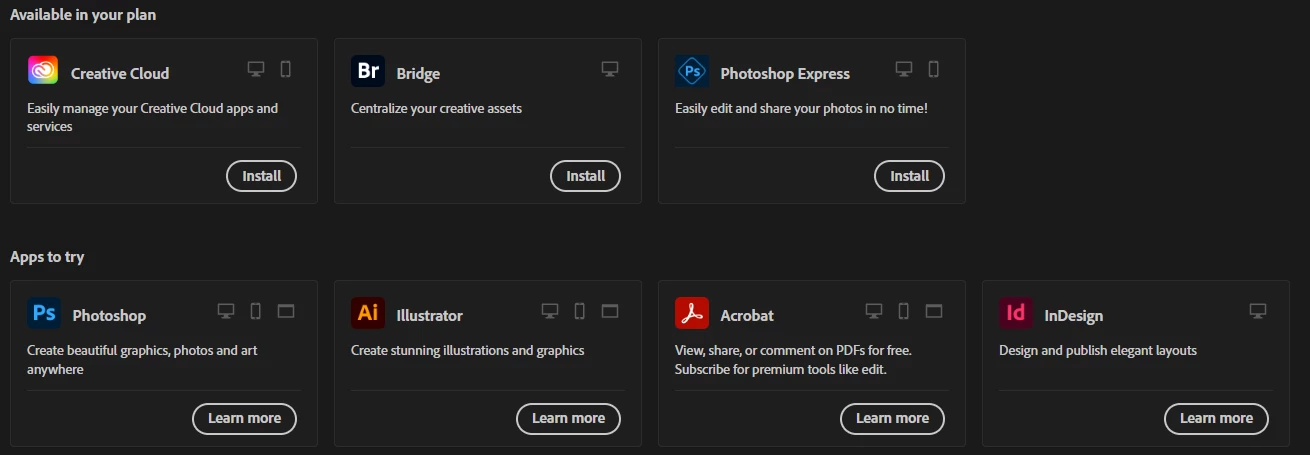Open Learn more for Acrobat
Screen dimensions: 1310x455
pyautogui.click(x=892, y=418)
